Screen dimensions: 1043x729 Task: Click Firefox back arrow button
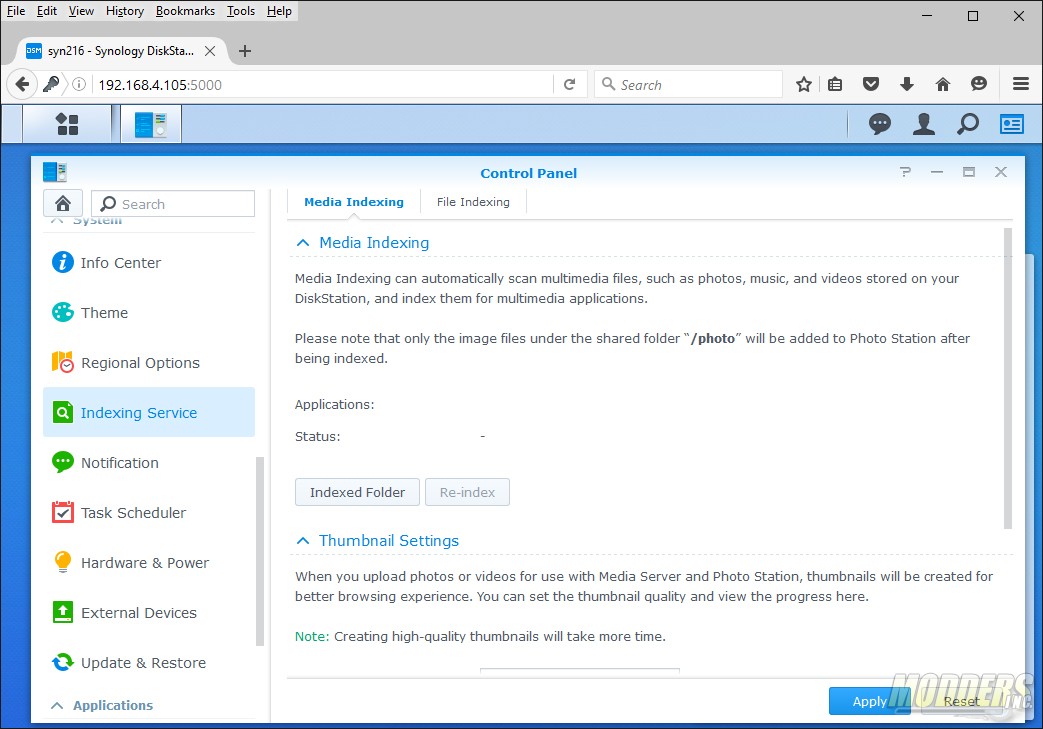click(x=22, y=84)
